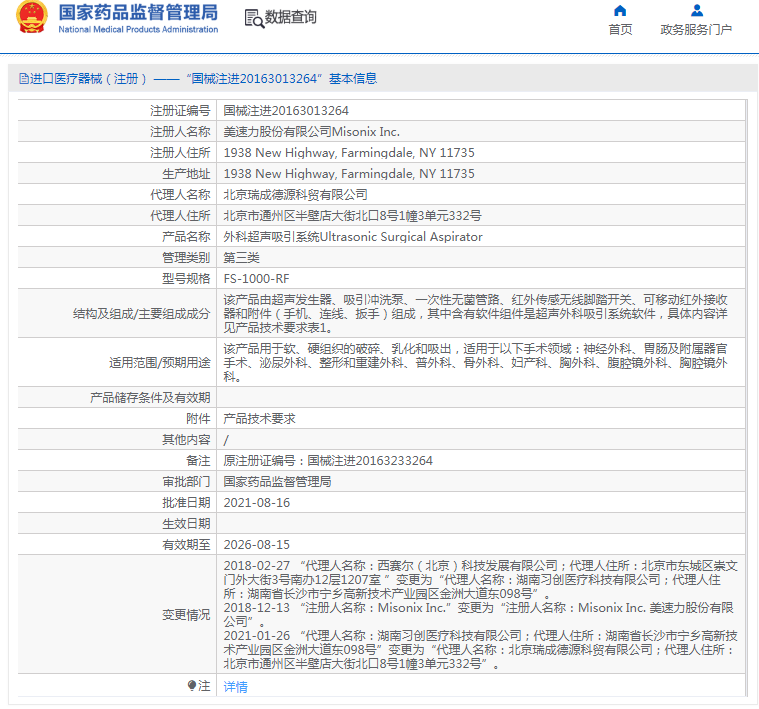Click 审批部门 value 国家药品监督管理局
This screenshot has height=709, width=759.
pyautogui.click(x=277, y=482)
